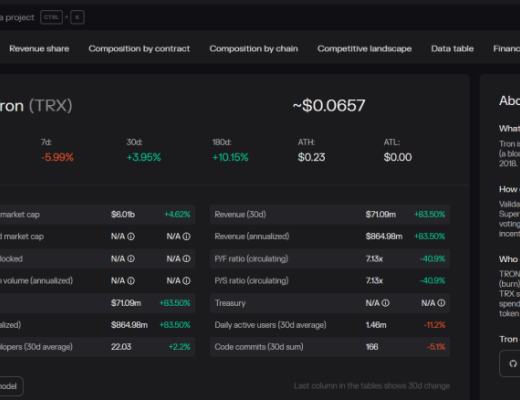Click market cap change +4.62%
Image resolution: width=520 pixels, height=400 pixels.
coord(177,214)
